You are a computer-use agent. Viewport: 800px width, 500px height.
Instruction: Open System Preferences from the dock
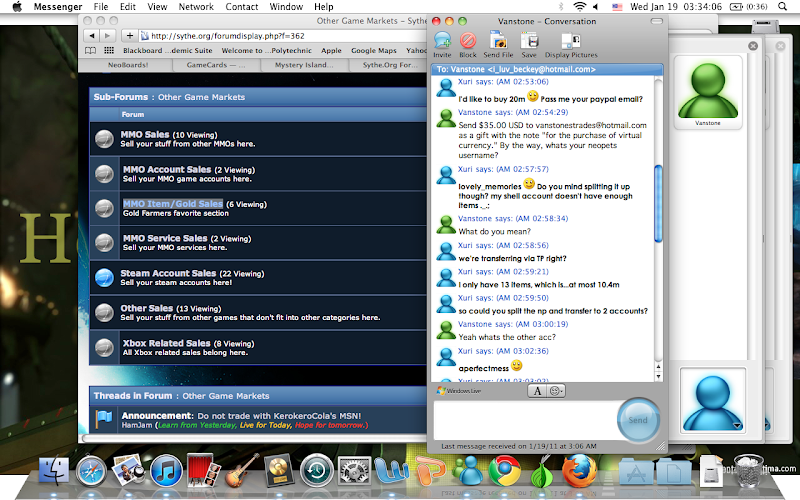(x=354, y=470)
